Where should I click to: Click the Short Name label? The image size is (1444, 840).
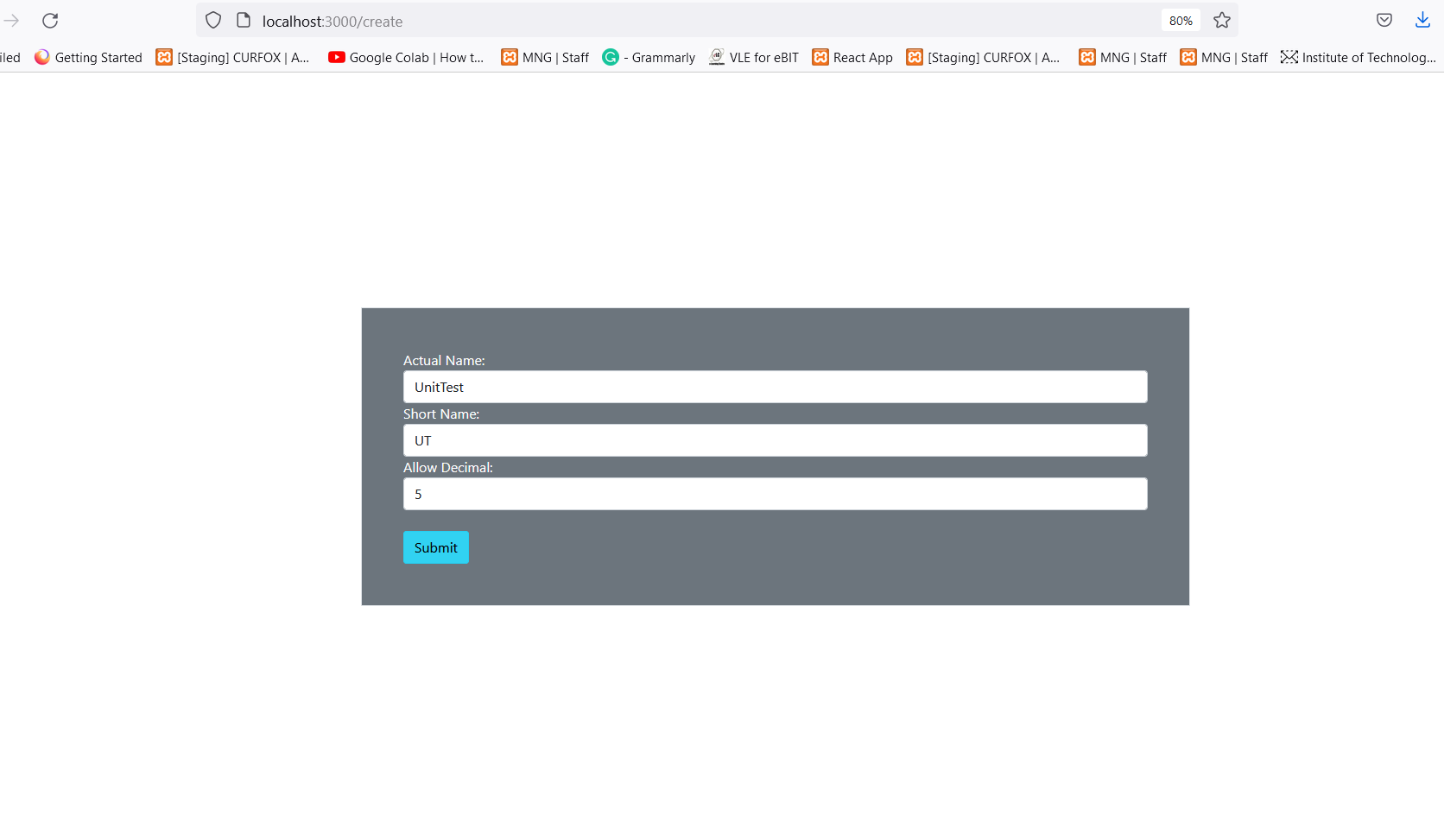point(441,414)
